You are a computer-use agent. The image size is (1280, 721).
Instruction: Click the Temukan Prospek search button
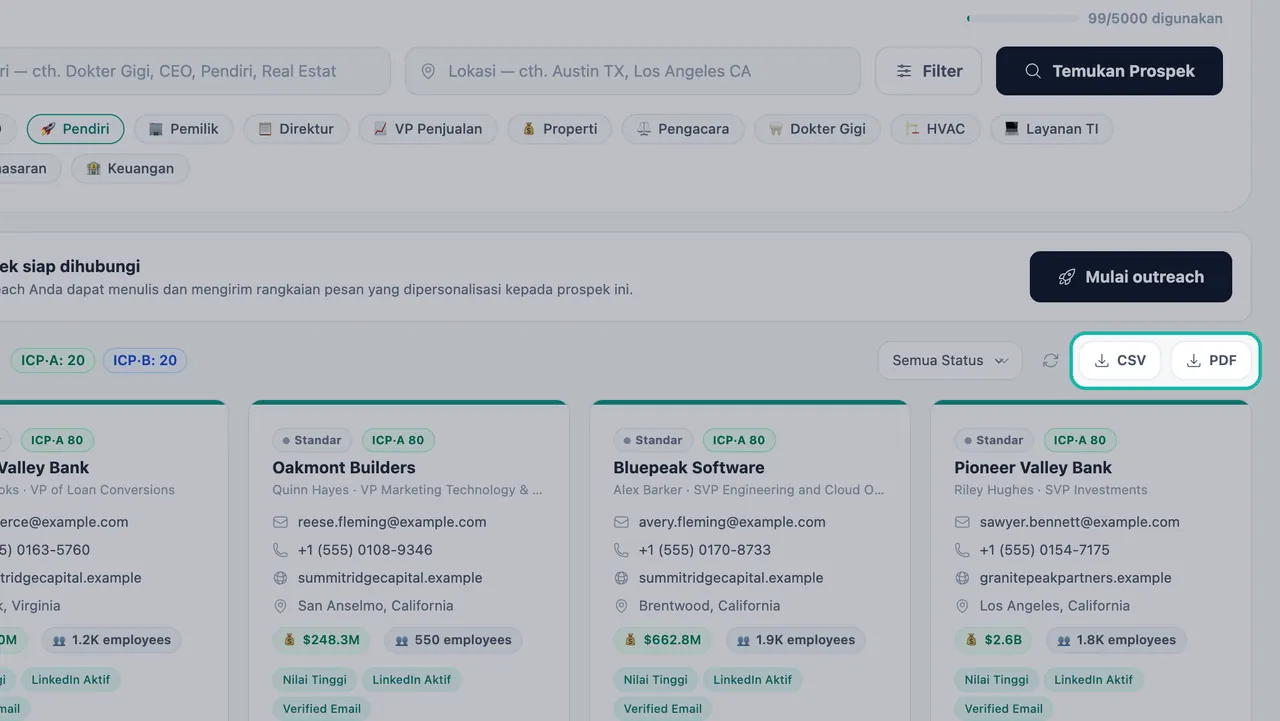coord(1109,71)
